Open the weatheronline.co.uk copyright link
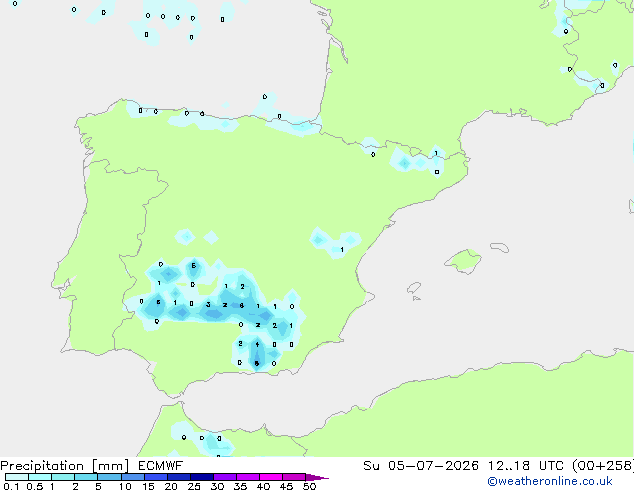Viewport: 634px width, 490px height. [549, 481]
